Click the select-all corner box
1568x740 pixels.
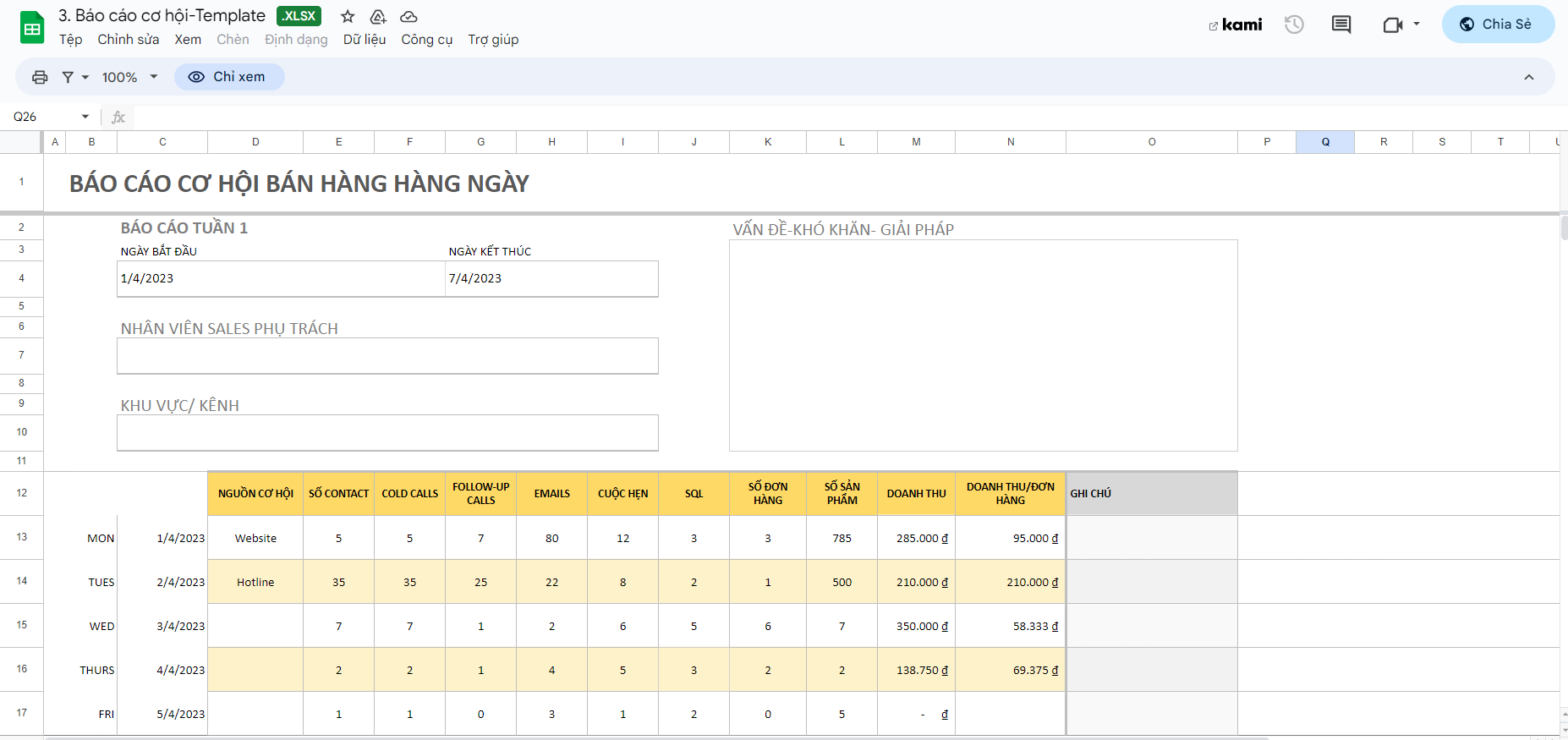21,142
